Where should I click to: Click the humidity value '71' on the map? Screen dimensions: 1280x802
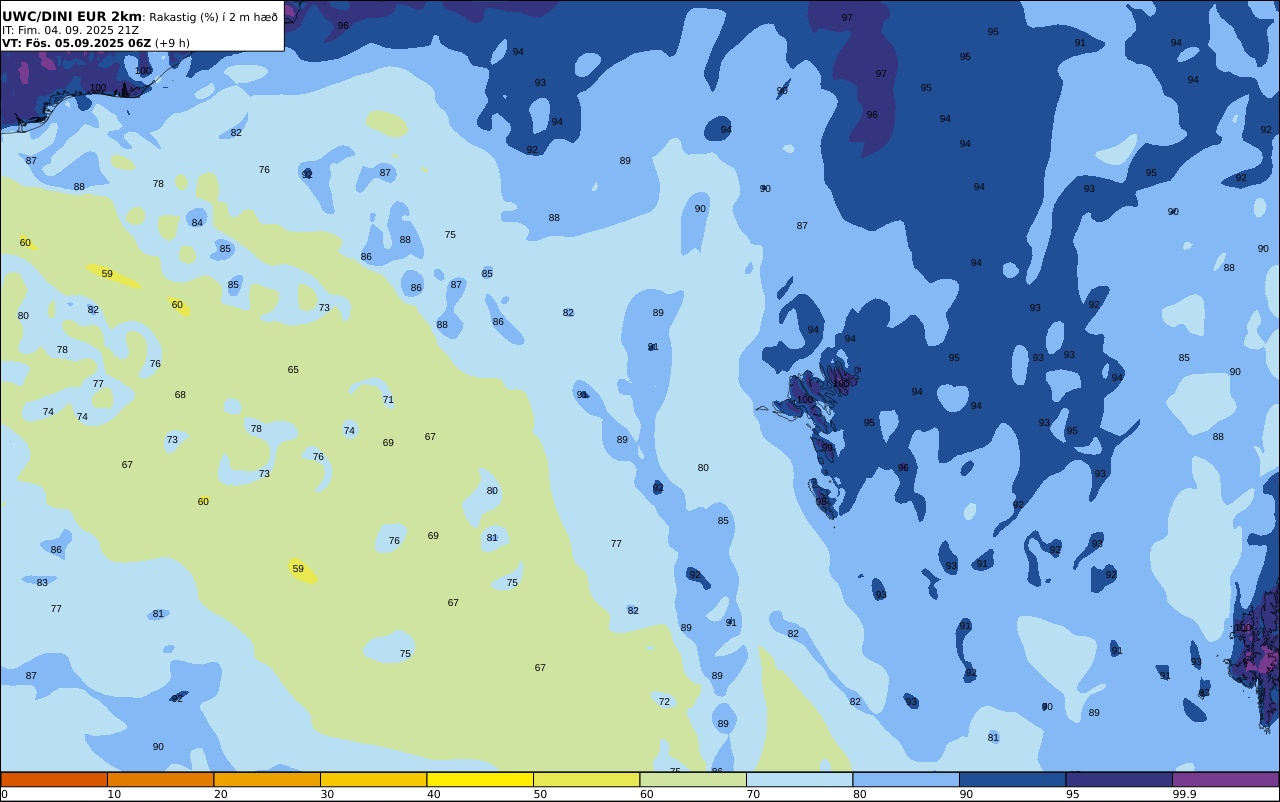388,400
